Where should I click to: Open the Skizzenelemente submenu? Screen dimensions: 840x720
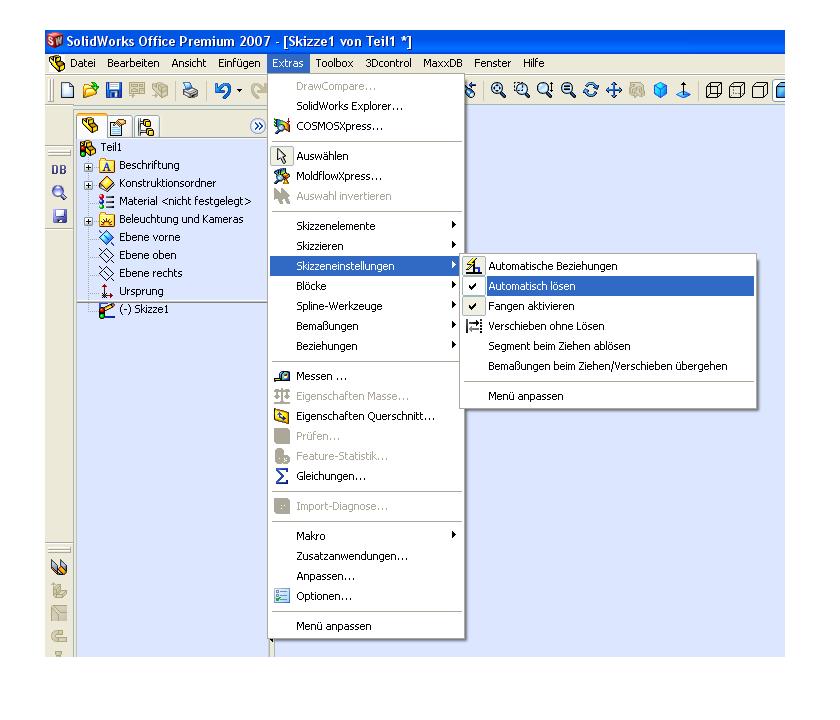(366, 226)
